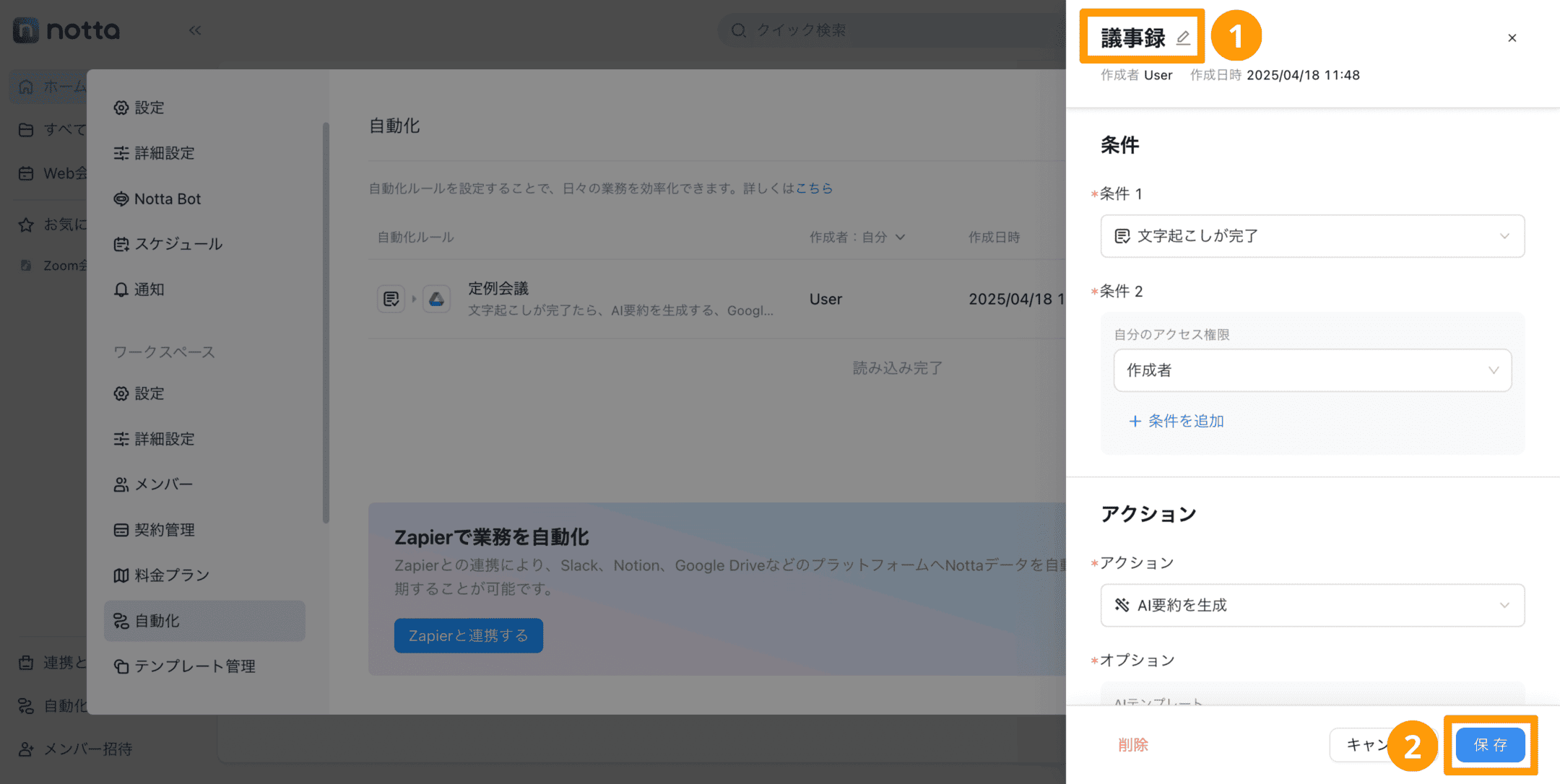Screen dimensions: 1560x784
Task: Open workspace 設定 menu item
Action: click(x=204, y=393)
